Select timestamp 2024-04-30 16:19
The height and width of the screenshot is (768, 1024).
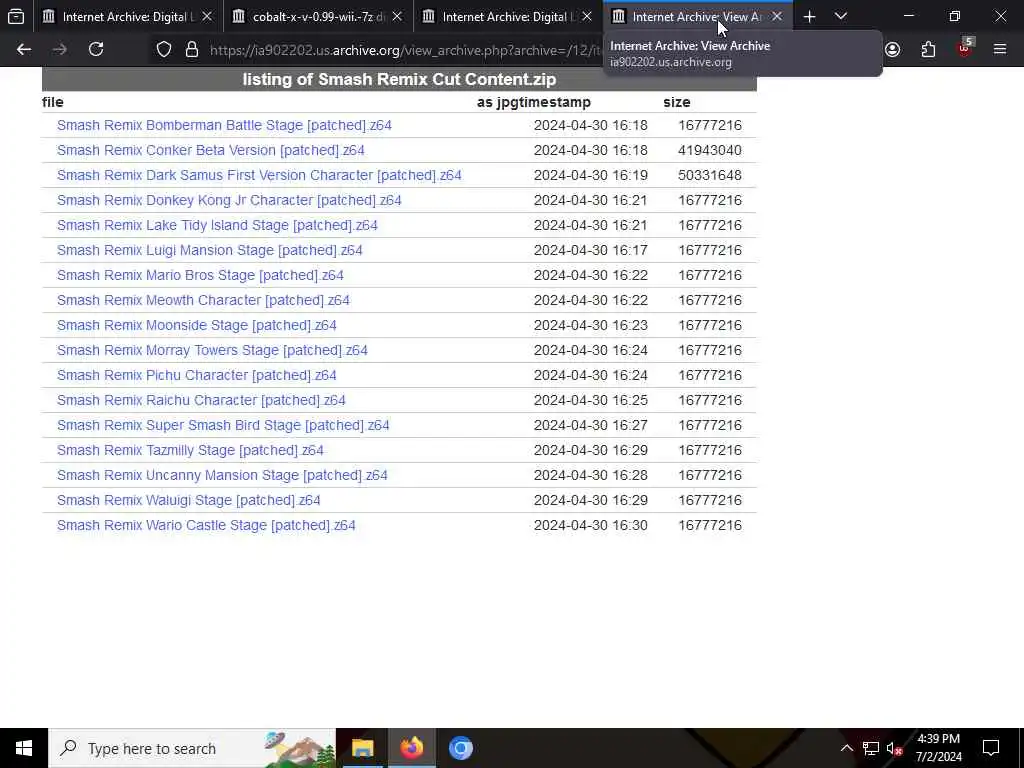pyautogui.click(x=590, y=175)
